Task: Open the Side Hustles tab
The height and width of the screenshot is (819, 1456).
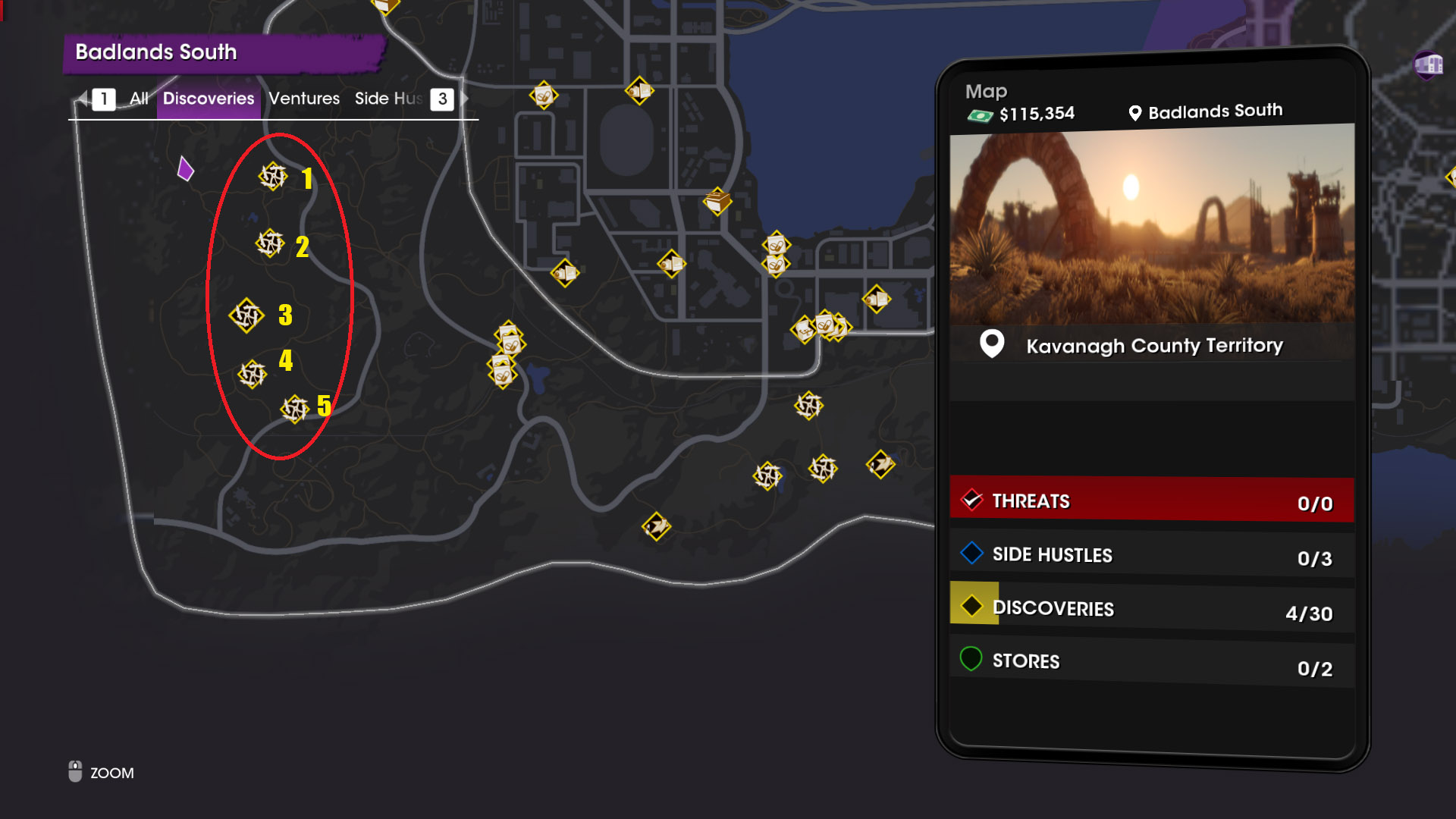Action: pos(388,99)
